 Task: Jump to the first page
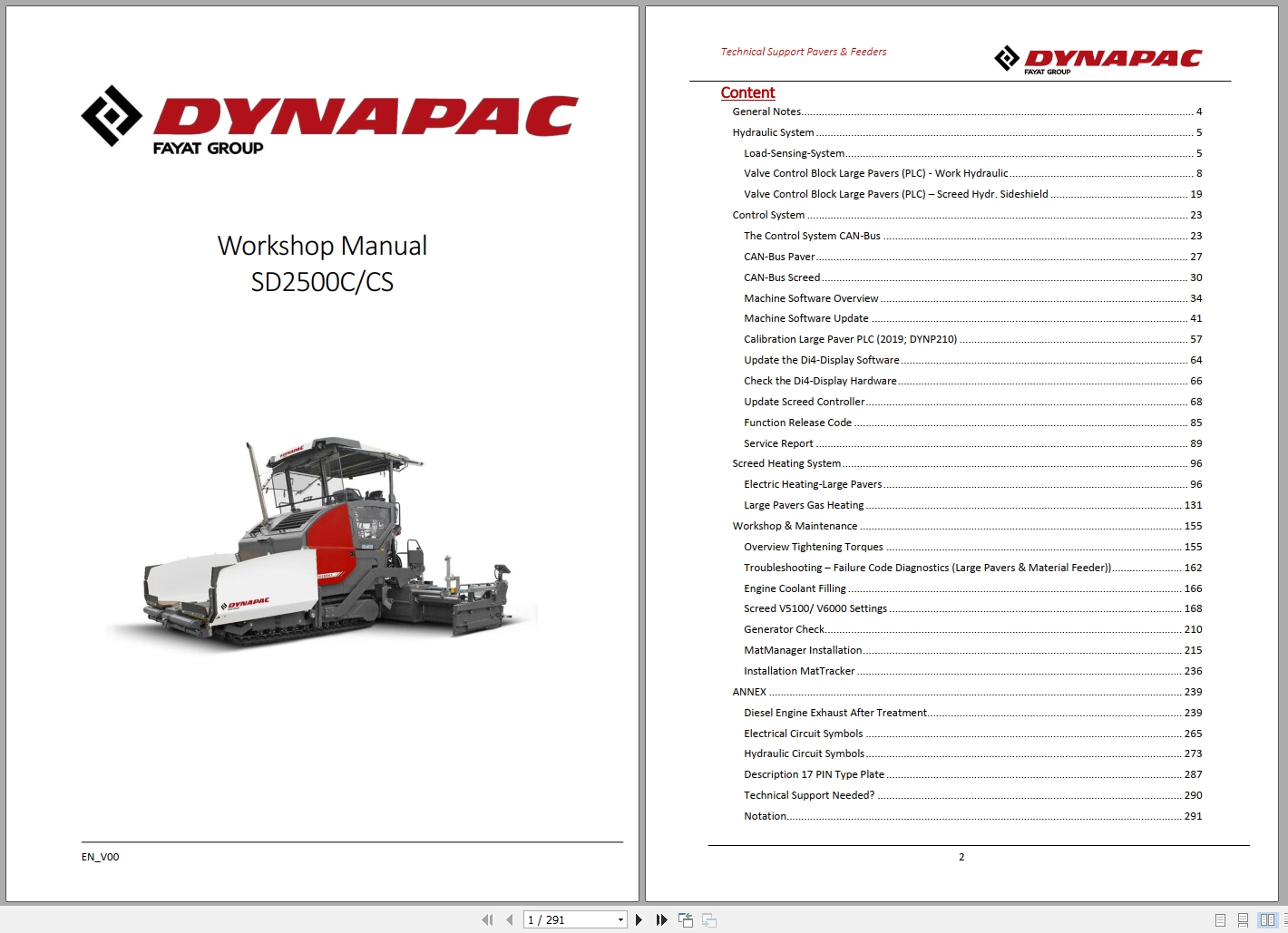pos(487,919)
